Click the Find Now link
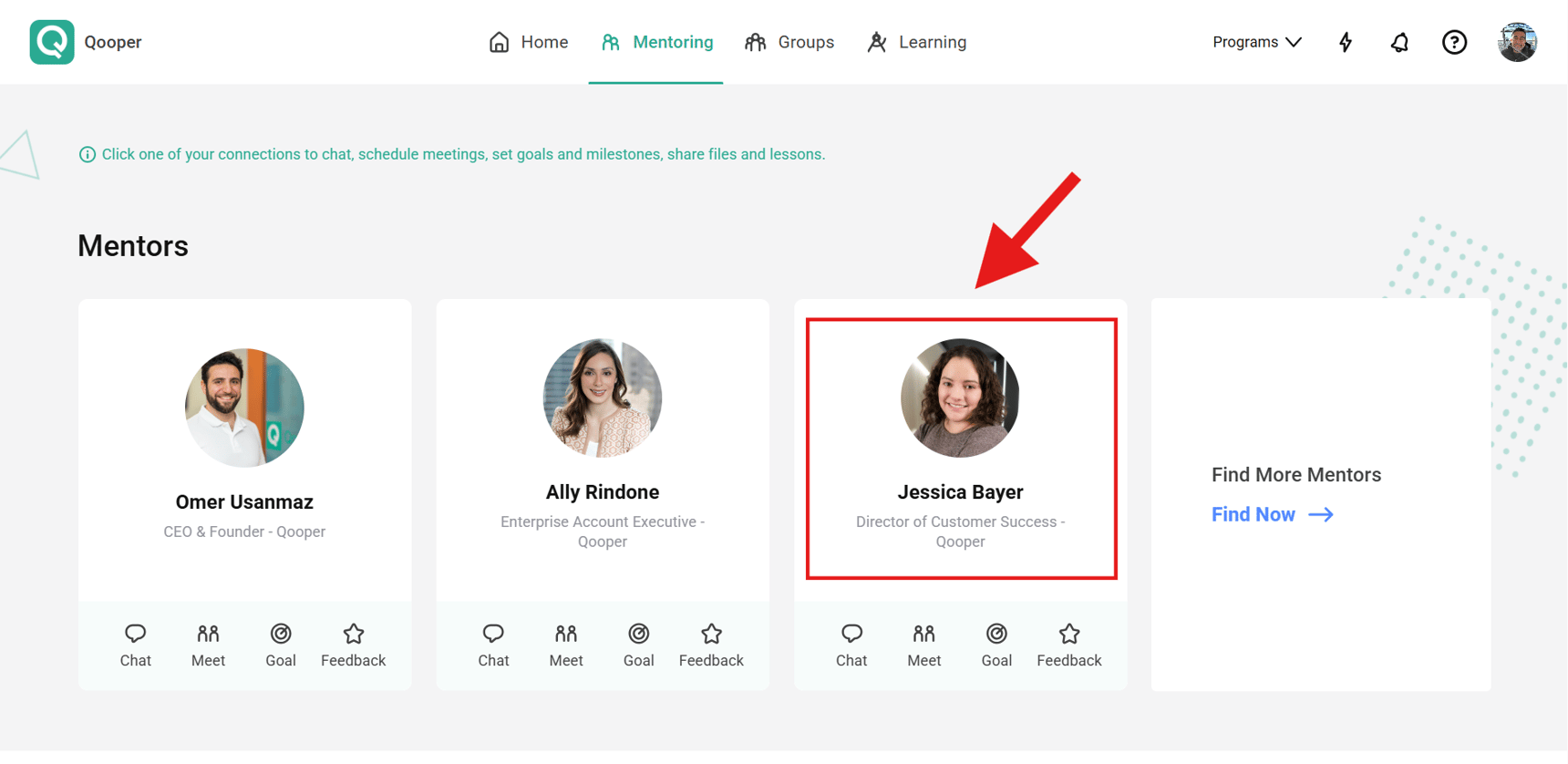The image size is (1568, 764). (x=1272, y=514)
